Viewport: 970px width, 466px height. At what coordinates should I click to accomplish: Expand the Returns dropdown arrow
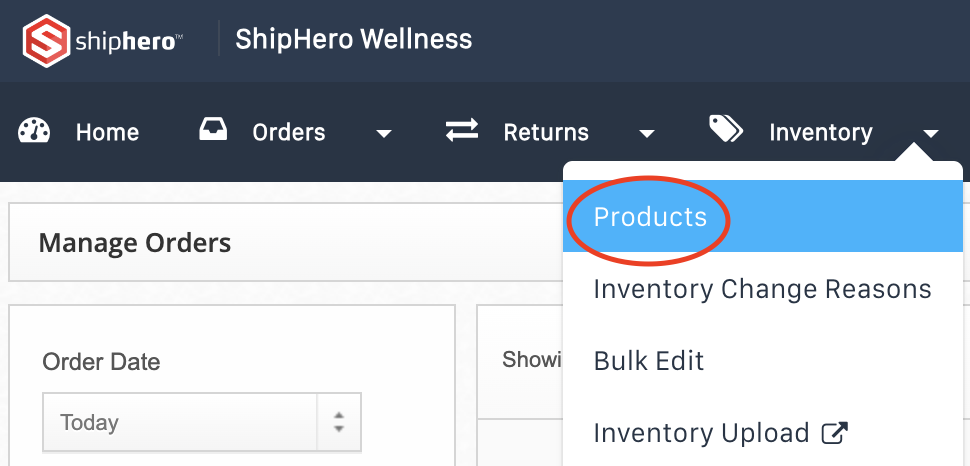tap(647, 133)
